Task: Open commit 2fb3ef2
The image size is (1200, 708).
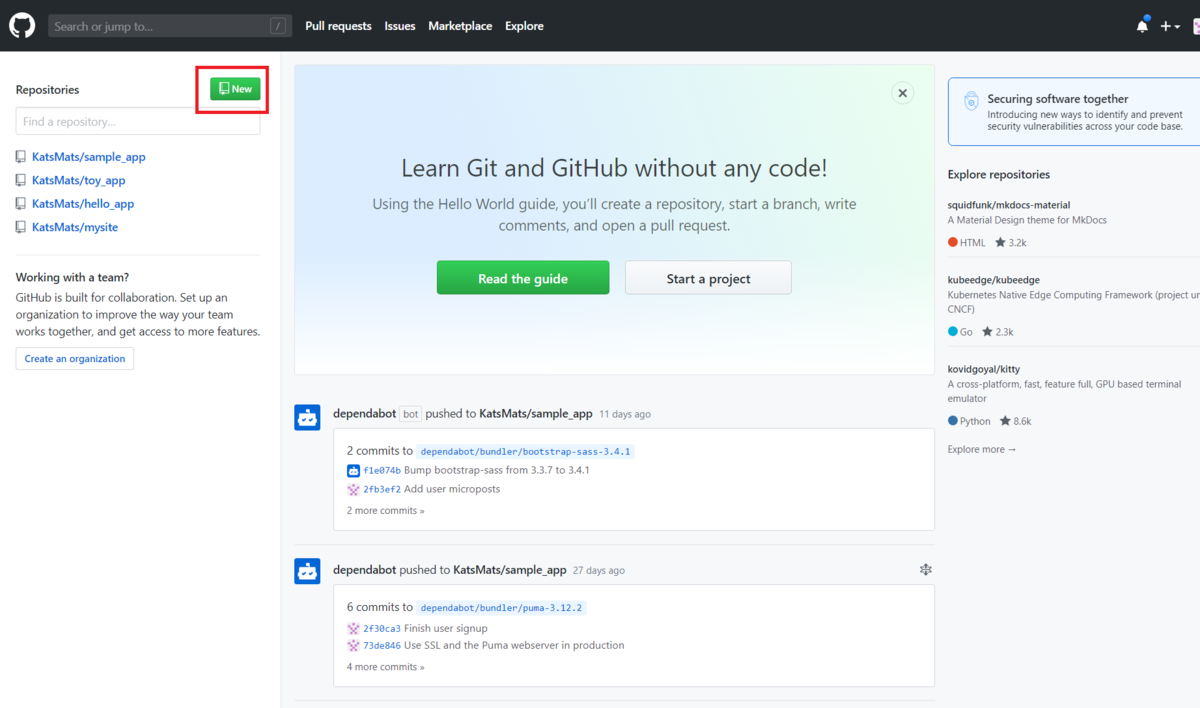Action: [382, 490]
